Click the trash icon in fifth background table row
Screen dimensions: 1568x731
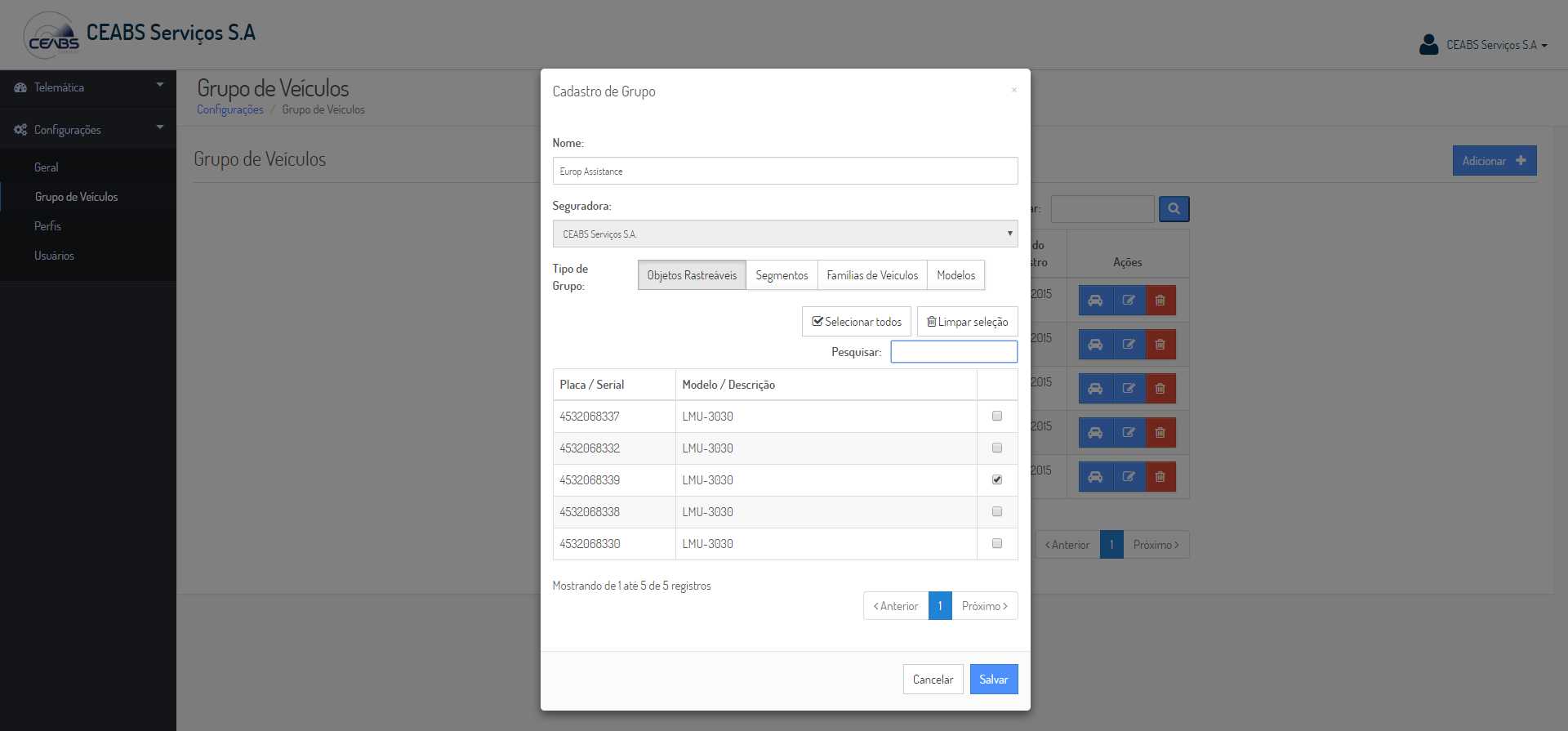pos(1160,477)
